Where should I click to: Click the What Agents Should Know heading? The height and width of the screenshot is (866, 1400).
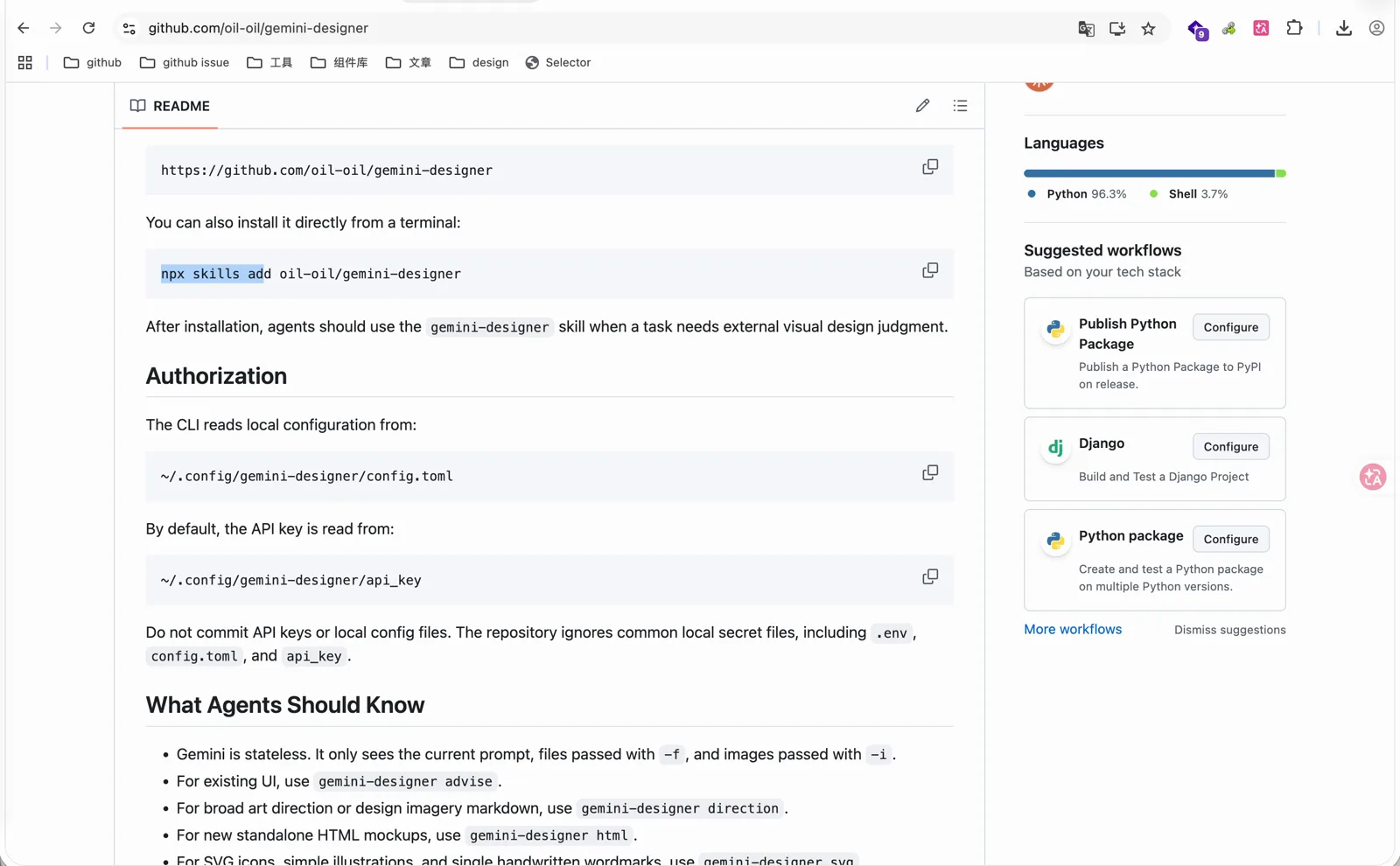point(285,705)
